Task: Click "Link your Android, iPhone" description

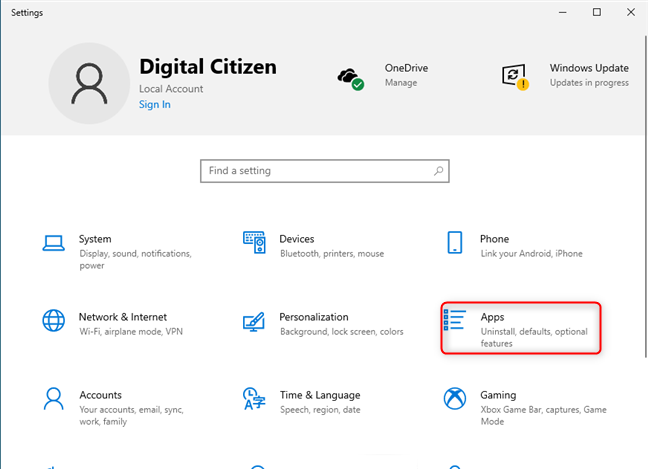Action: (531, 253)
